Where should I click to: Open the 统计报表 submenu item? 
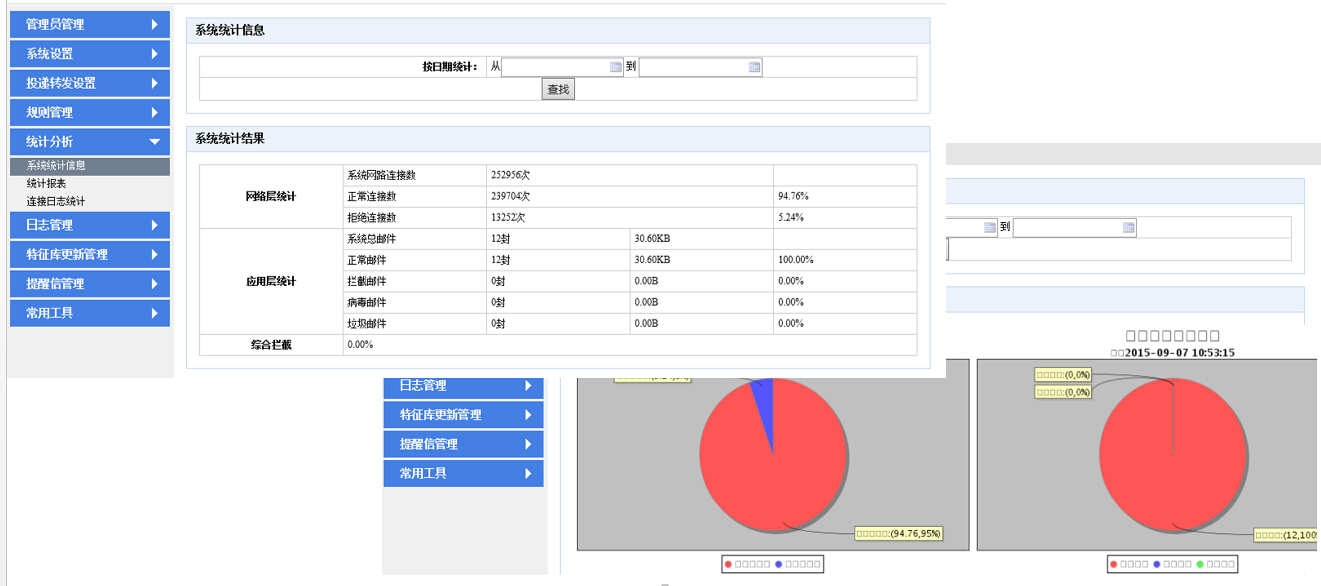point(47,184)
